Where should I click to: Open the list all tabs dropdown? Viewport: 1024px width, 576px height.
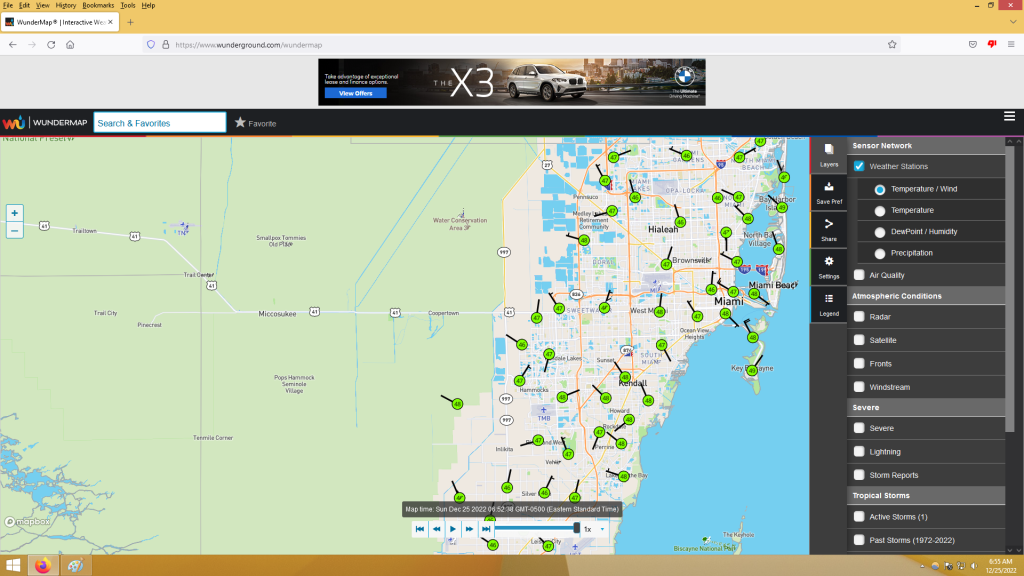coord(1013,22)
